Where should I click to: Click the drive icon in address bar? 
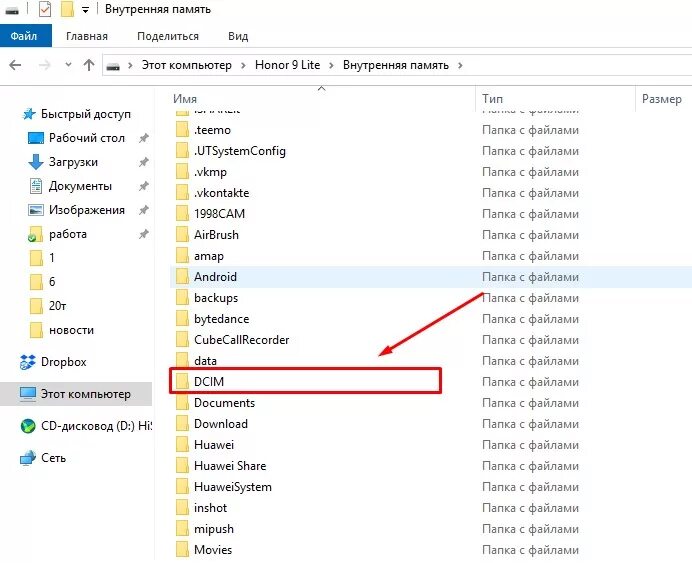pos(113,66)
